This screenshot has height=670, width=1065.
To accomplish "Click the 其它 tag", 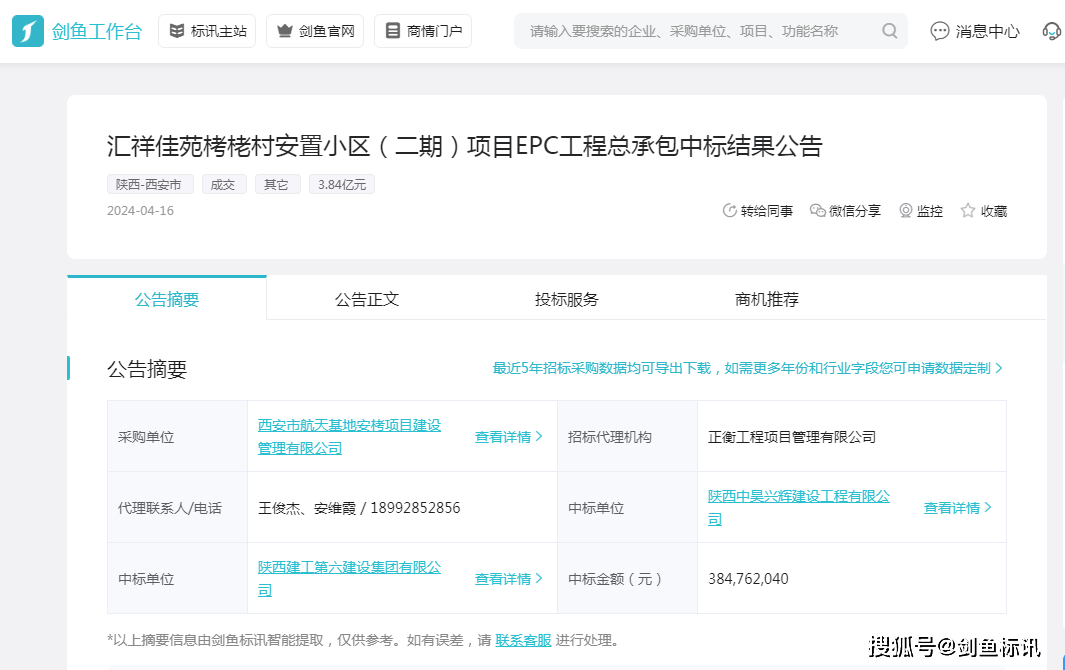I will tap(278, 185).
